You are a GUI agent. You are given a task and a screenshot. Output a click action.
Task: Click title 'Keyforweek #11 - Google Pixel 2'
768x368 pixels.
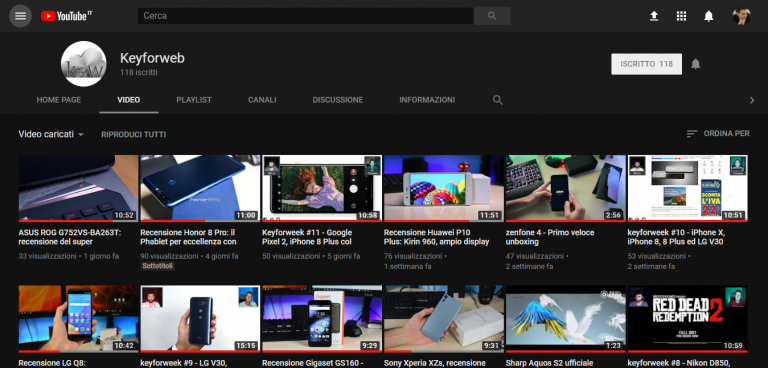tap(307, 237)
